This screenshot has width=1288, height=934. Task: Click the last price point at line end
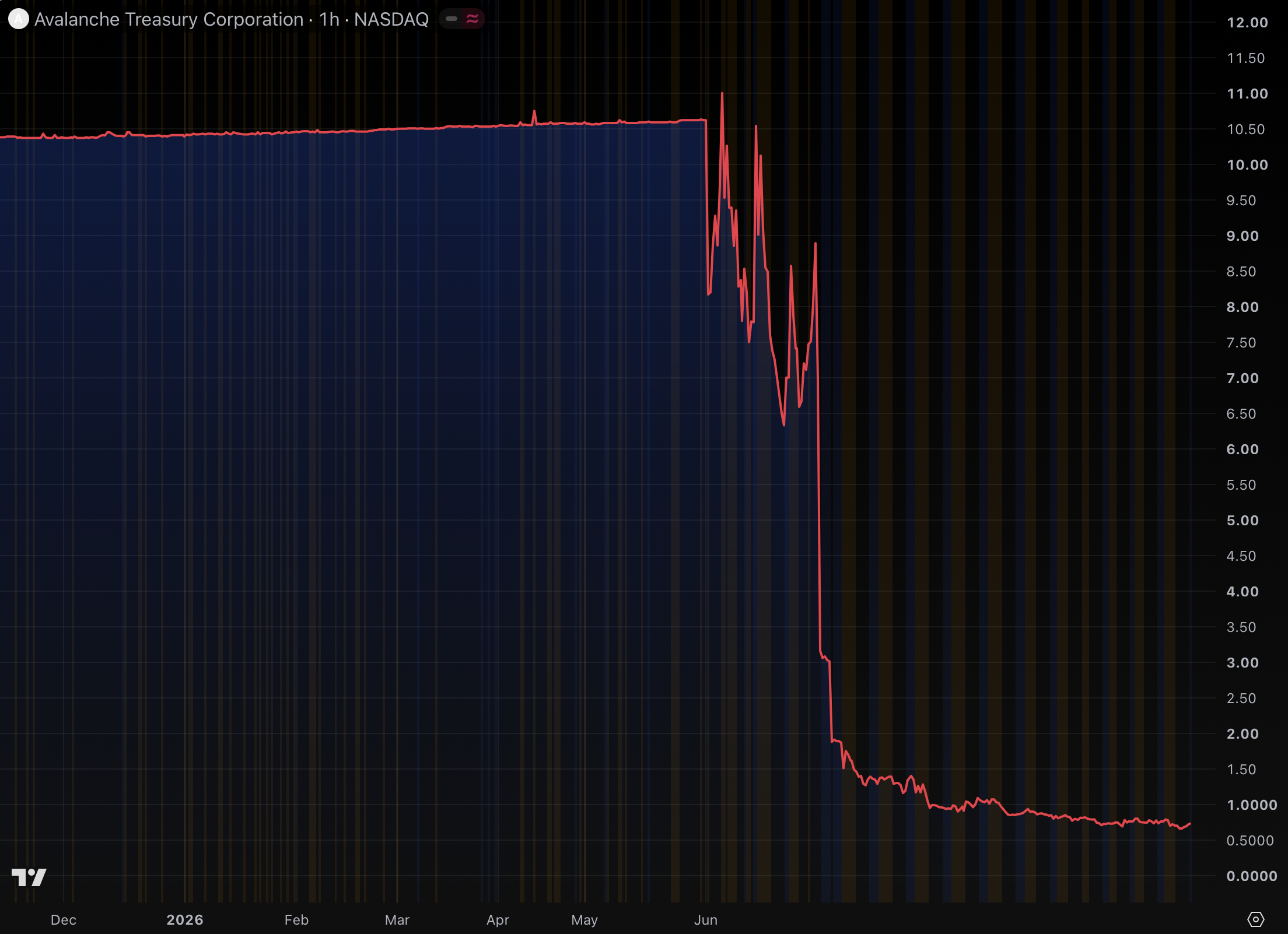click(x=1190, y=824)
